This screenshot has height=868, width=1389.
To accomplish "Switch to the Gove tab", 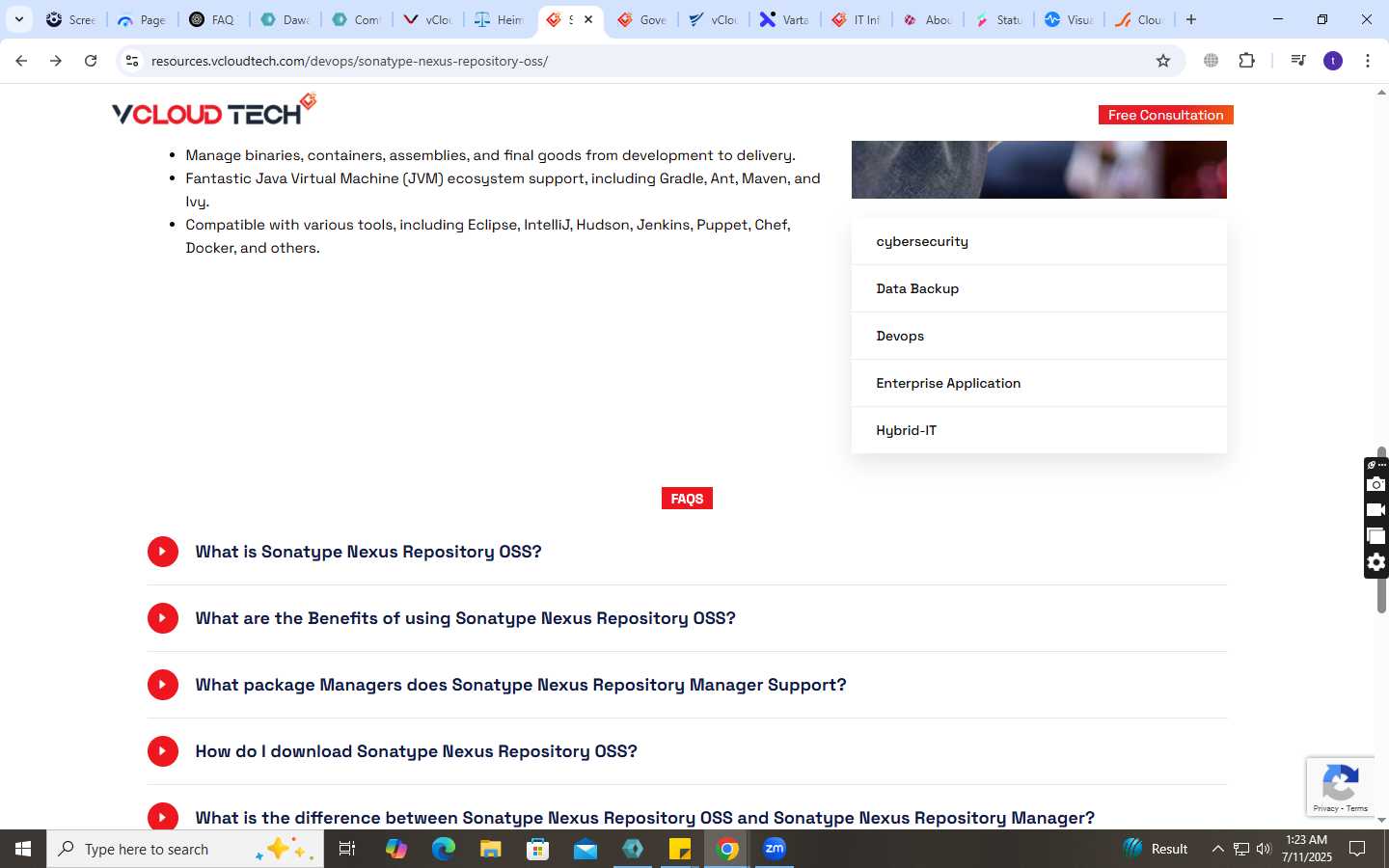I will 642,19.
